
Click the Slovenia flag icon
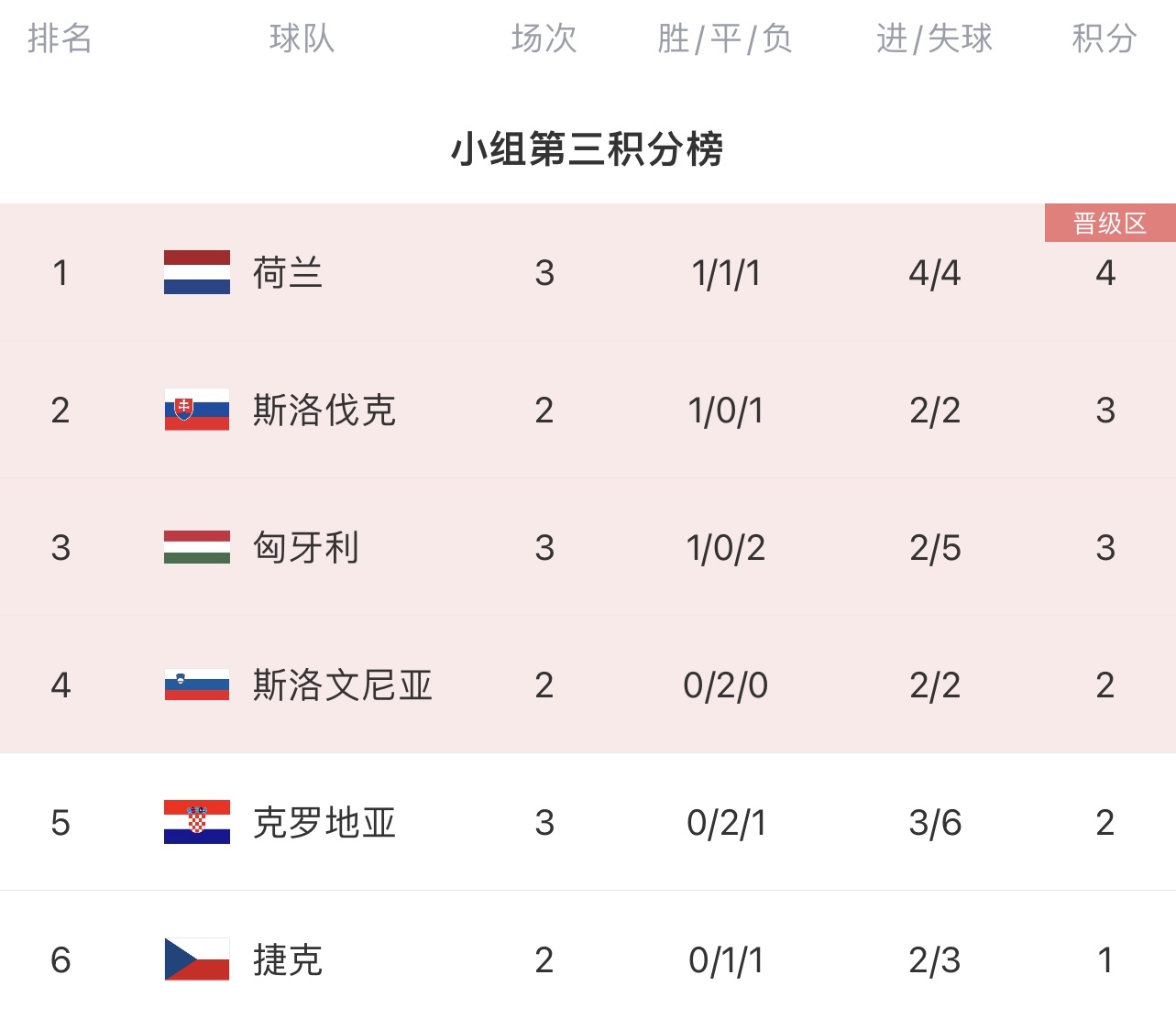197,685
